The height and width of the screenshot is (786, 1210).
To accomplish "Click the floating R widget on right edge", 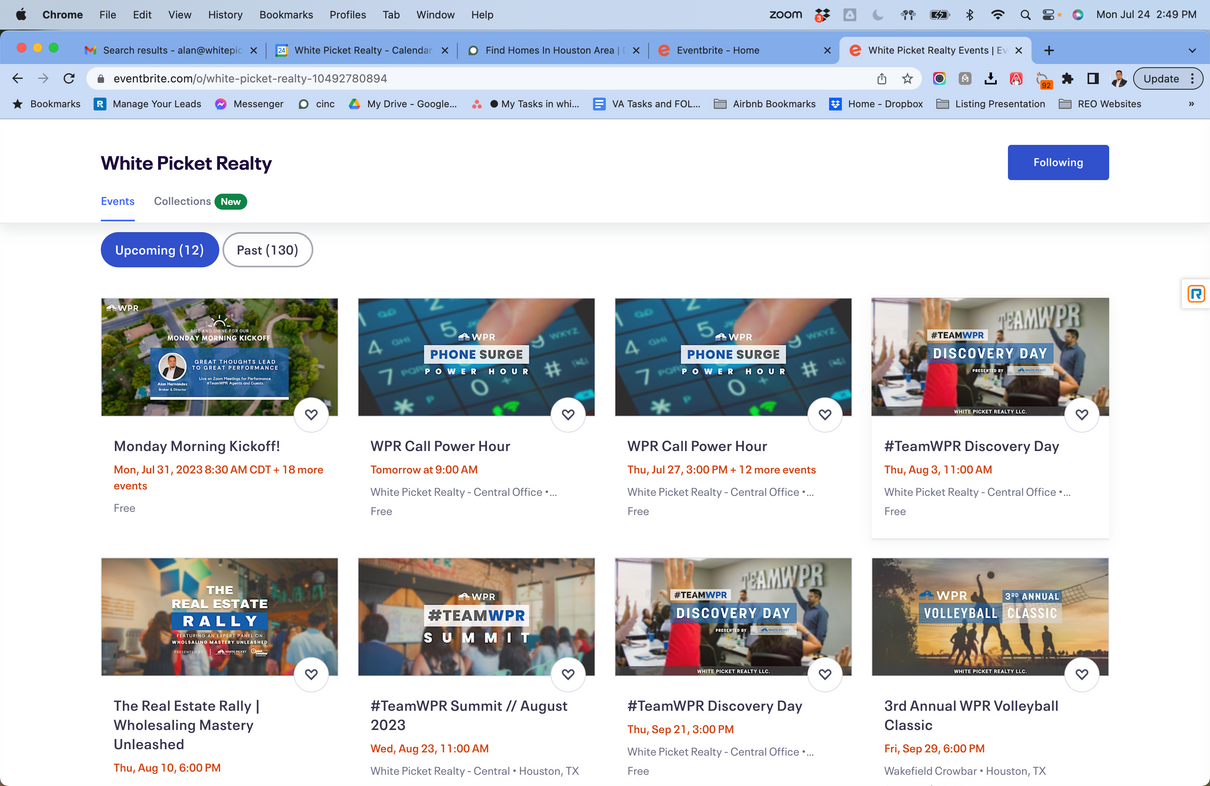I will coord(1196,293).
